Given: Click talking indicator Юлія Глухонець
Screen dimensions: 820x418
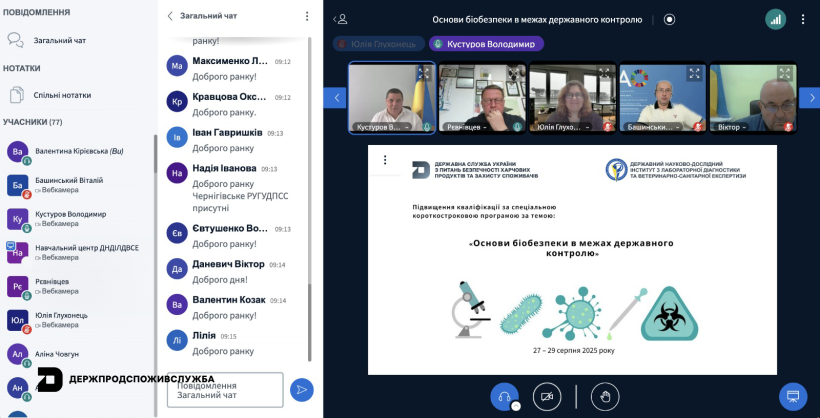Looking at the screenshot, I should [x=379, y=44].
